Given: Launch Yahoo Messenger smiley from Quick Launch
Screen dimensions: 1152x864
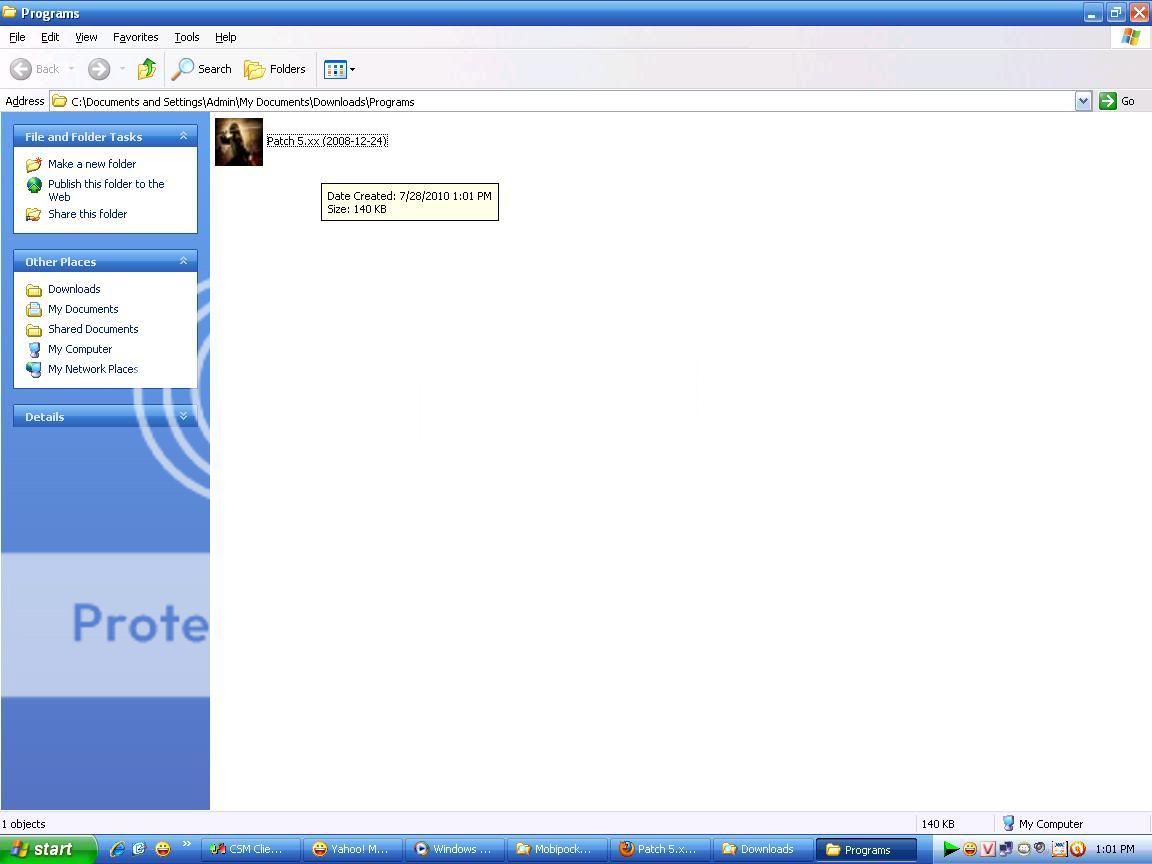Looking at the screenshot, I should coord(162,849).
